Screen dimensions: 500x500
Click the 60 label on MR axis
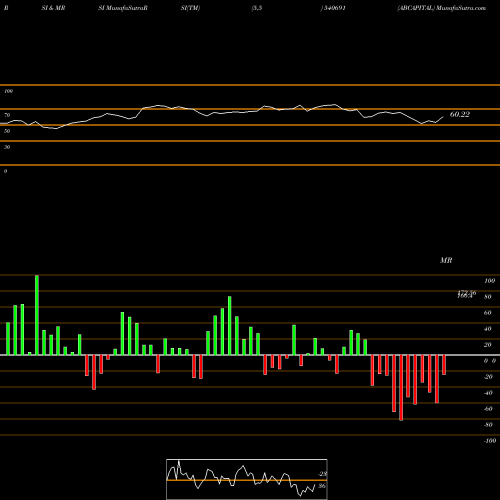click(x=488, y=313)
